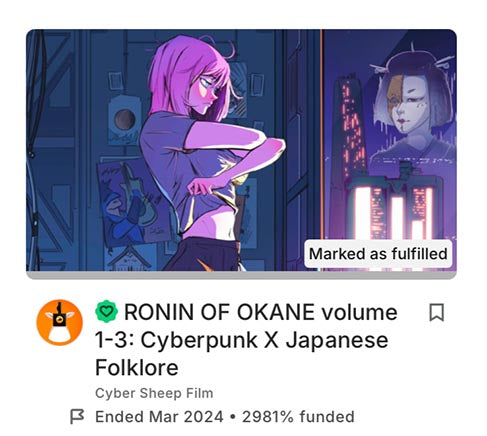Click the round dark circle wall poster
Image resolution: width=487 pixels, height=436 pixels.
[124, 121]
